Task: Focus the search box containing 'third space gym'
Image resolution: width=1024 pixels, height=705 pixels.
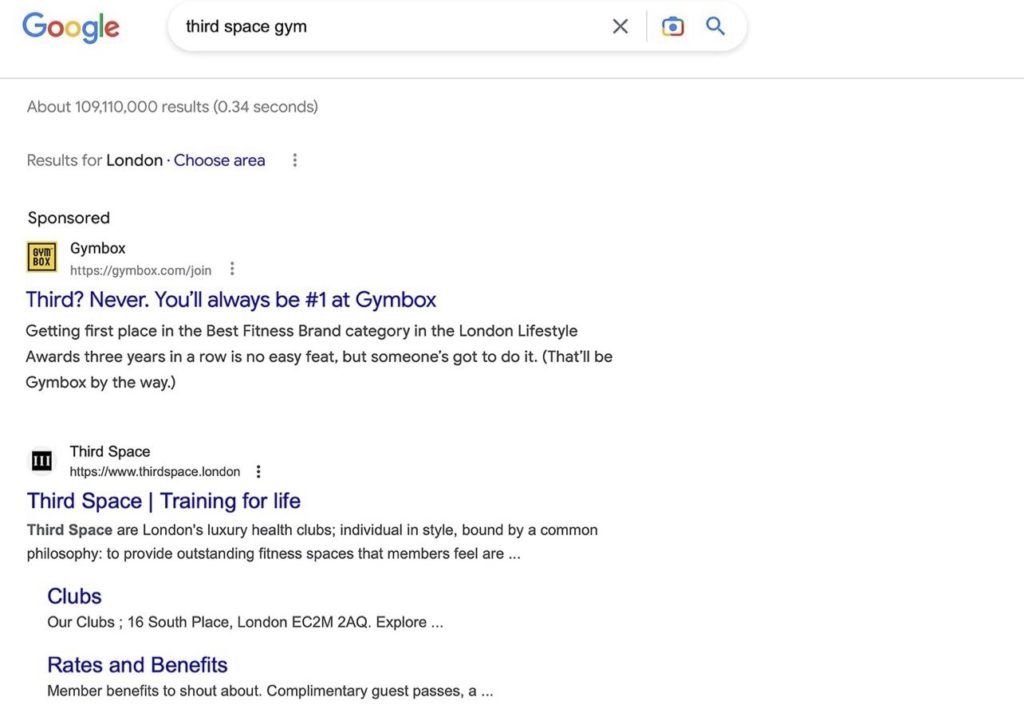Action: pos(390,27)
